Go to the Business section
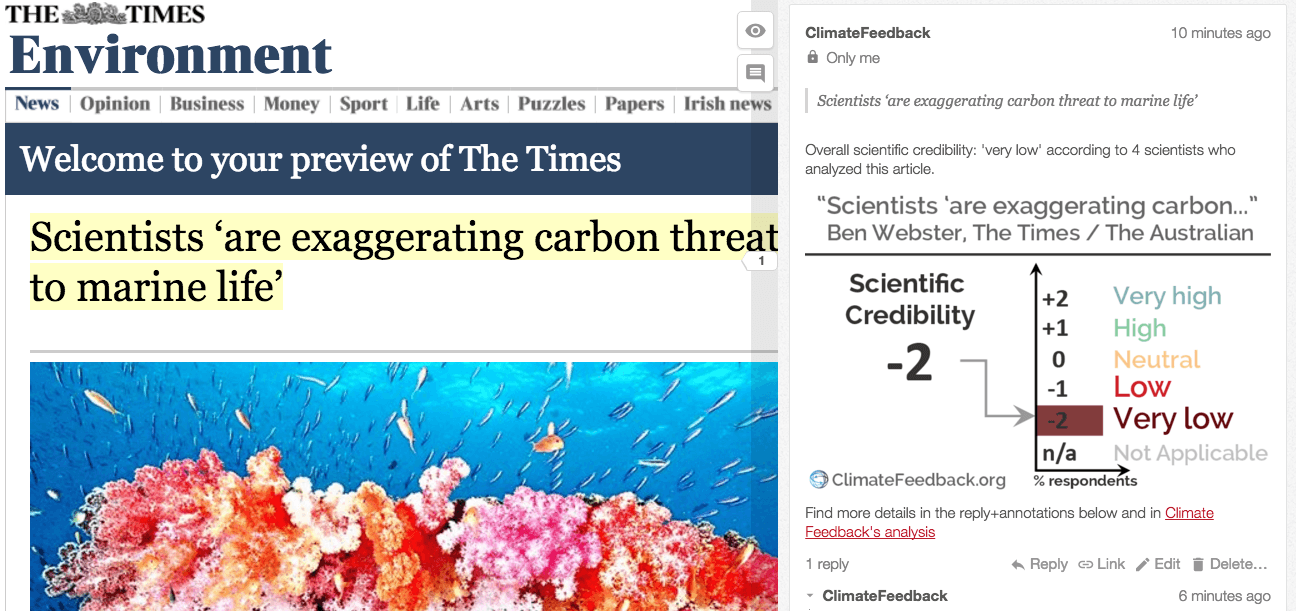This screenshot has width=1296, height=611. (x=207, y=104)
